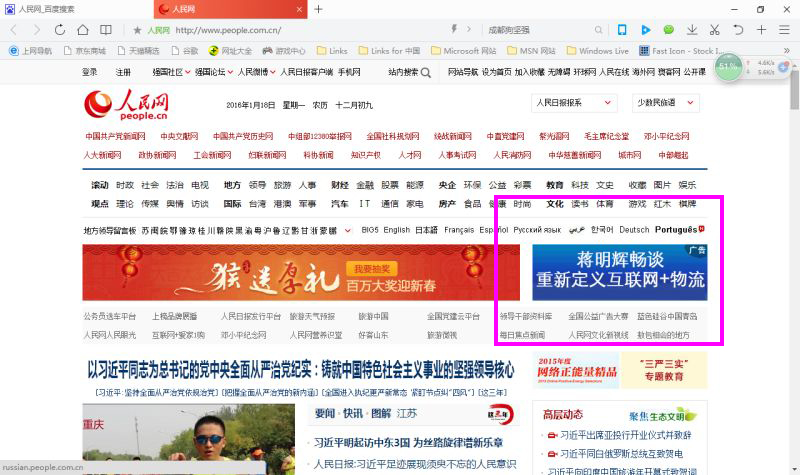Click the address bar URL field
The height and width of the screenshot is (475, 800).
[306, 30]
